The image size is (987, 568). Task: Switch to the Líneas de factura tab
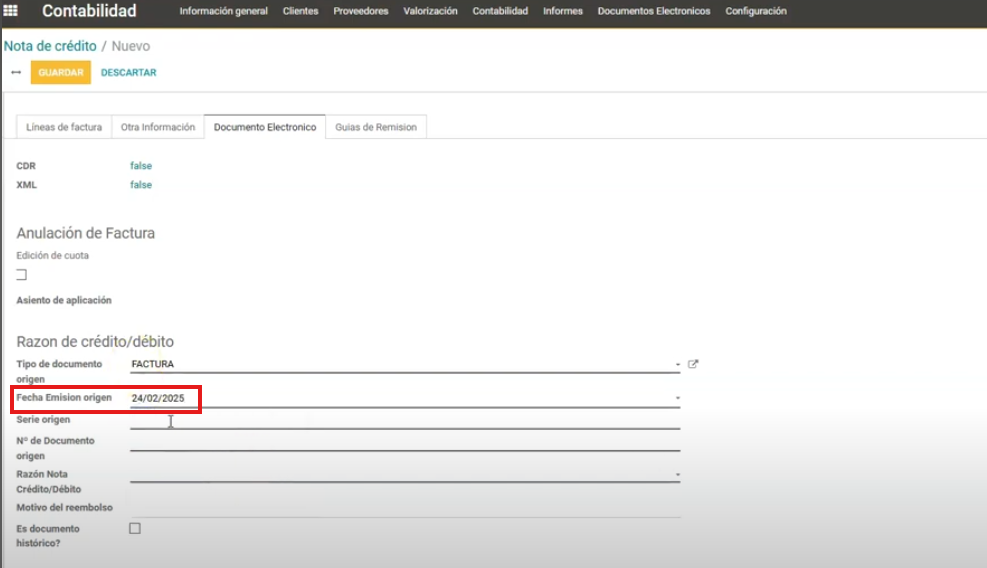tap(64, 127)
